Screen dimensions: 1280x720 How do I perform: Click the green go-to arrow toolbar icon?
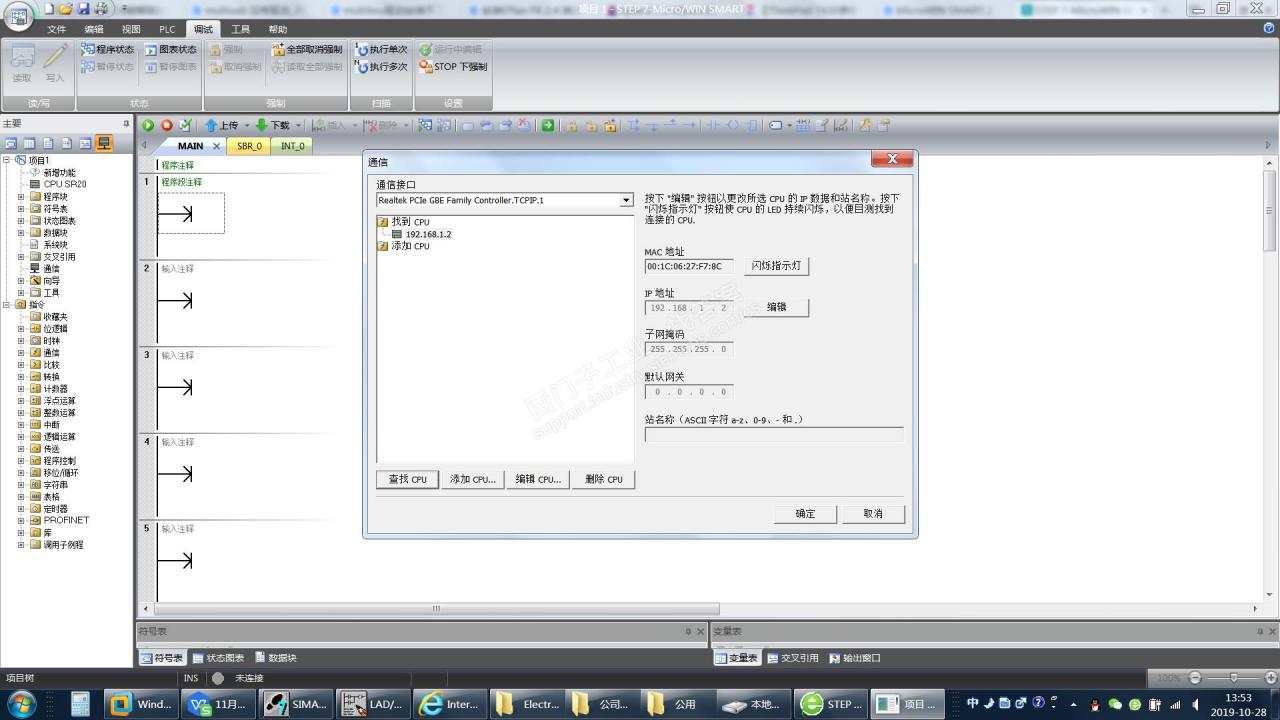point(548,125)
